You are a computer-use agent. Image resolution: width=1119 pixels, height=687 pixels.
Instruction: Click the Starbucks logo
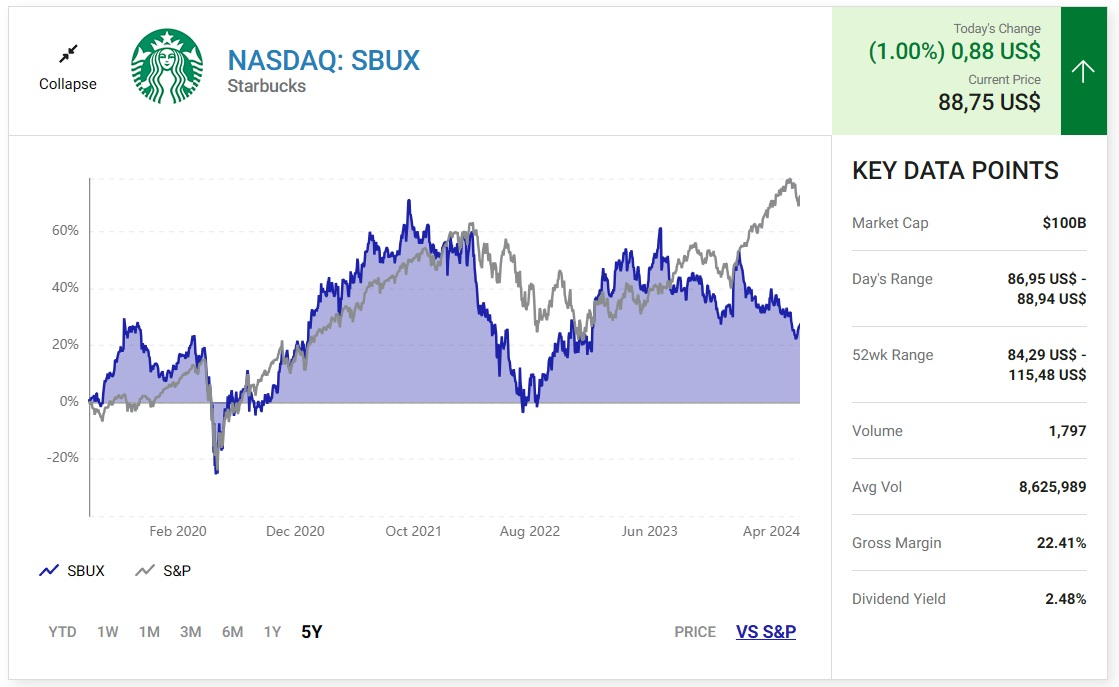[167, 66]
